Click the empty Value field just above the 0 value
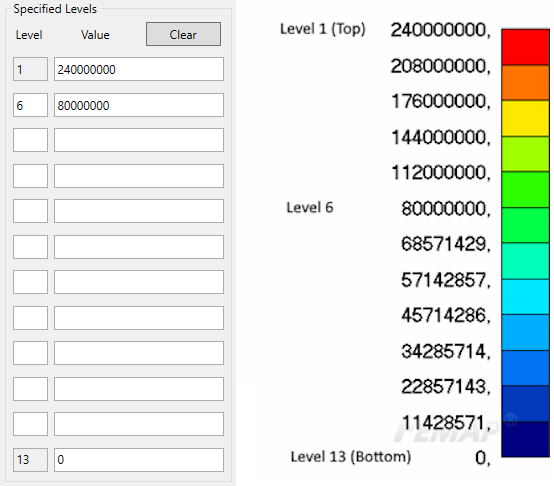The height and width of the screenshot is (486, 554). click(x=139, y=424)
